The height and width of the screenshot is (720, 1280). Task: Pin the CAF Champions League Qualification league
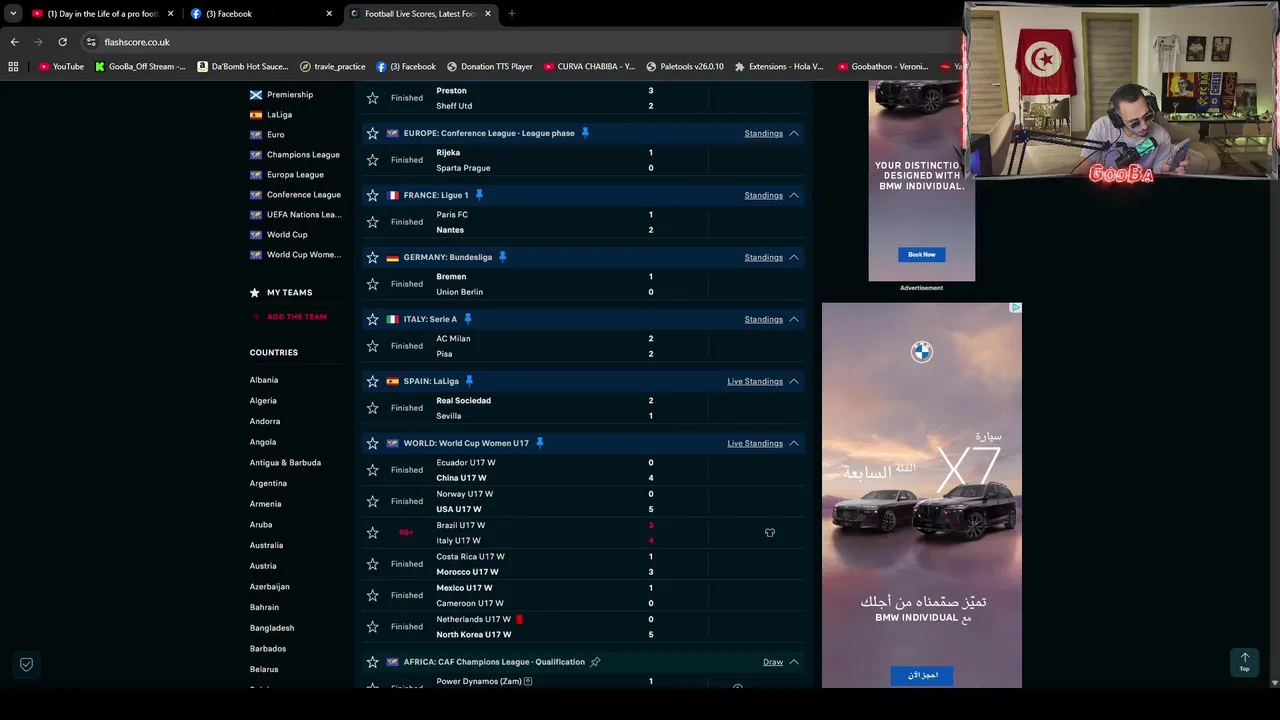click(x=595, y=662)
